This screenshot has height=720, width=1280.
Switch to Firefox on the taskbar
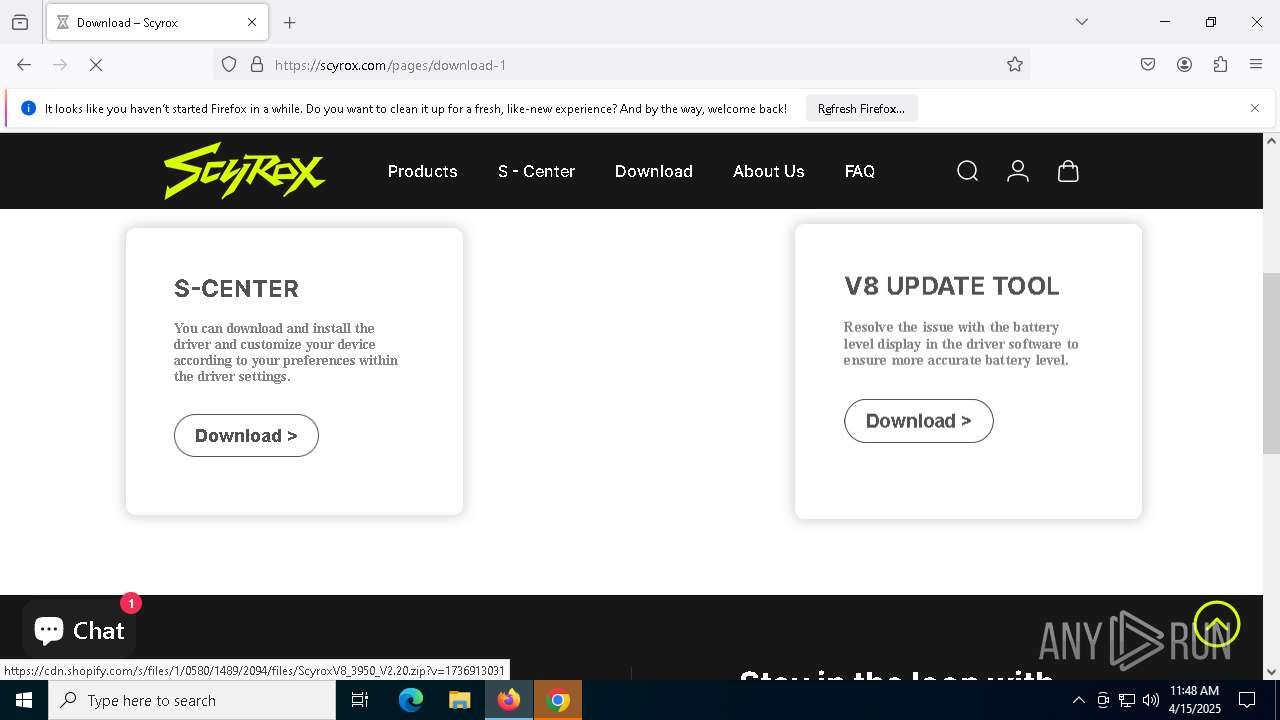pyautogui.click(x=508, y=700)
